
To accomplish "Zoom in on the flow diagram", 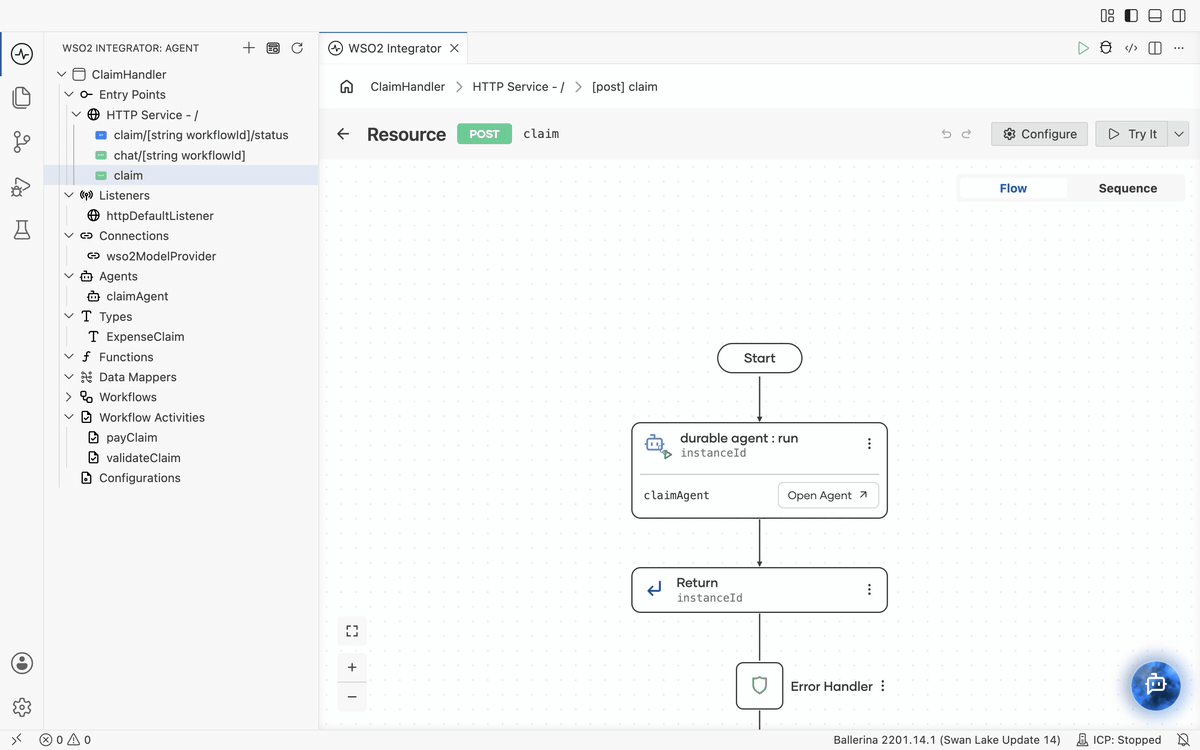I will 352,667.
